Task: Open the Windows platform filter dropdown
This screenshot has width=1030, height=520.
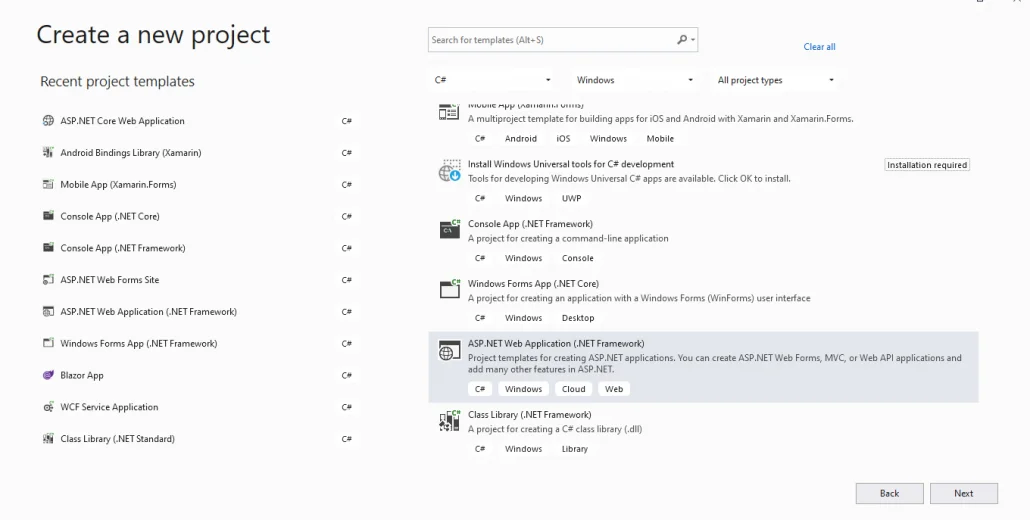Action: [x=635, y=80]
